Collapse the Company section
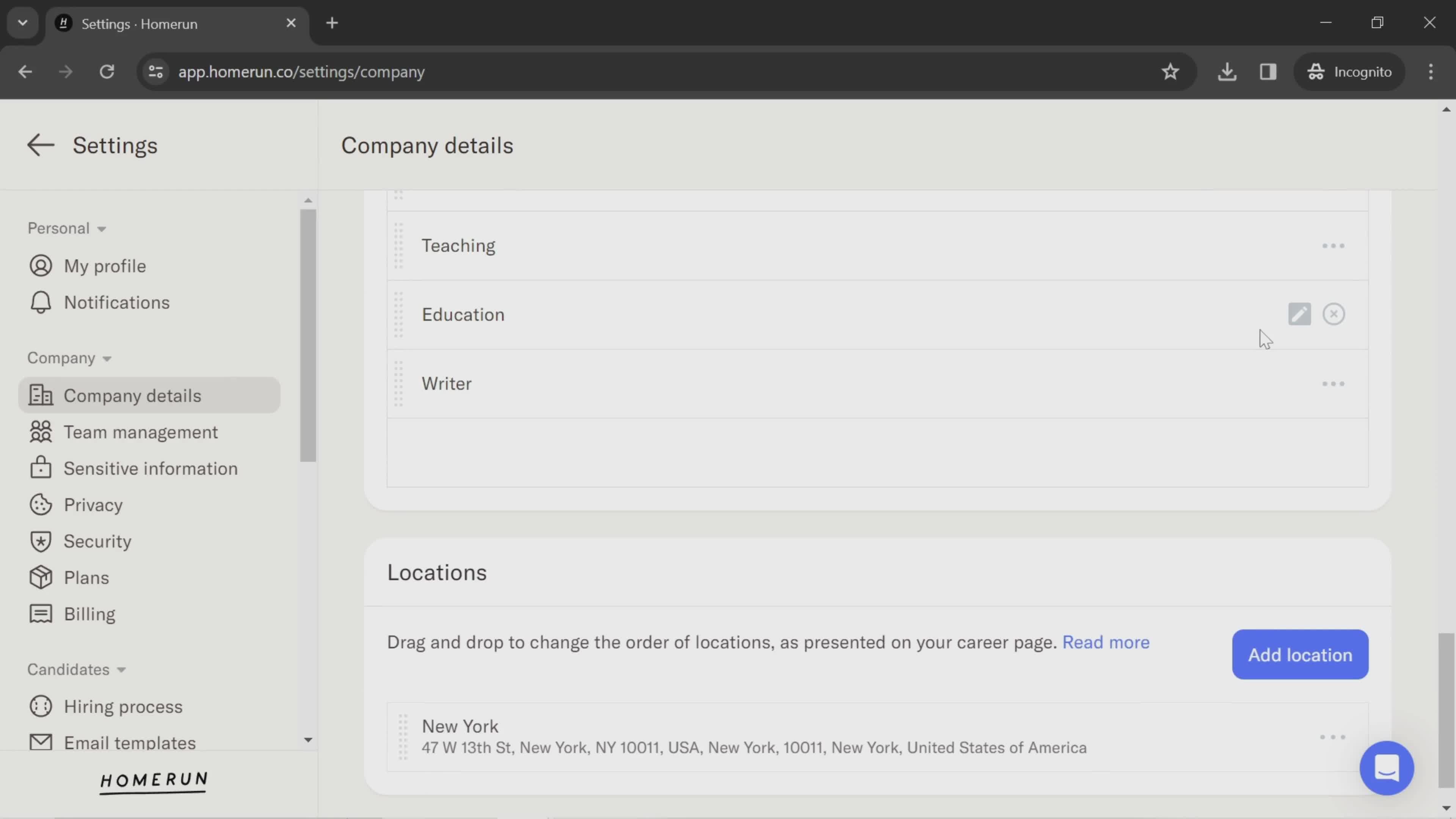This screenshot has height=819, width=1456. [x=69, y=358]
